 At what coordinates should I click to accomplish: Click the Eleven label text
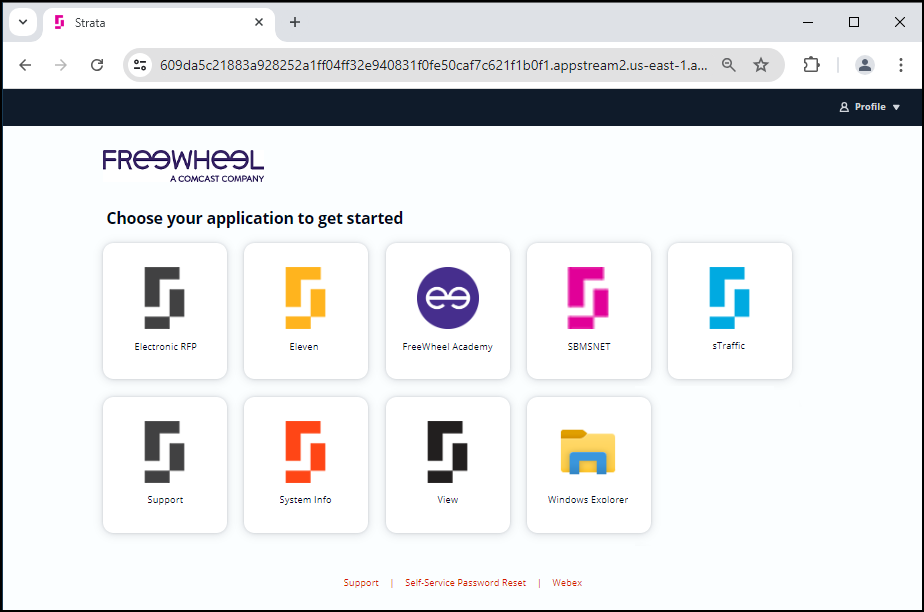click(x=304, y=346)
